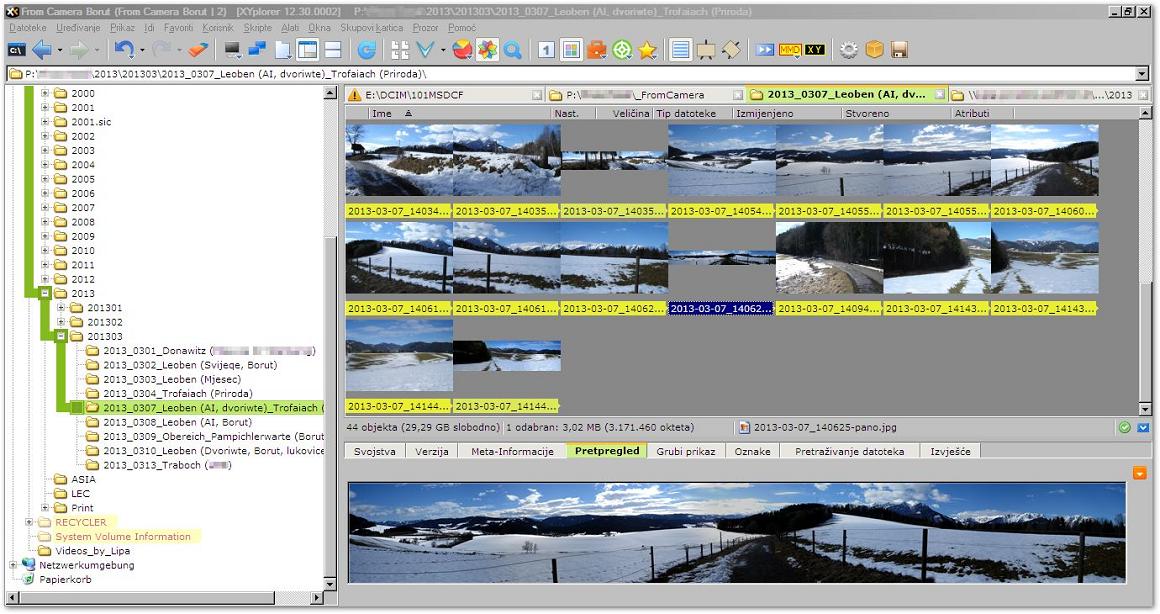Viewport: 1160px width, 614px height.
Task: Open the gear Configuration icon
Action: point(848,49)
